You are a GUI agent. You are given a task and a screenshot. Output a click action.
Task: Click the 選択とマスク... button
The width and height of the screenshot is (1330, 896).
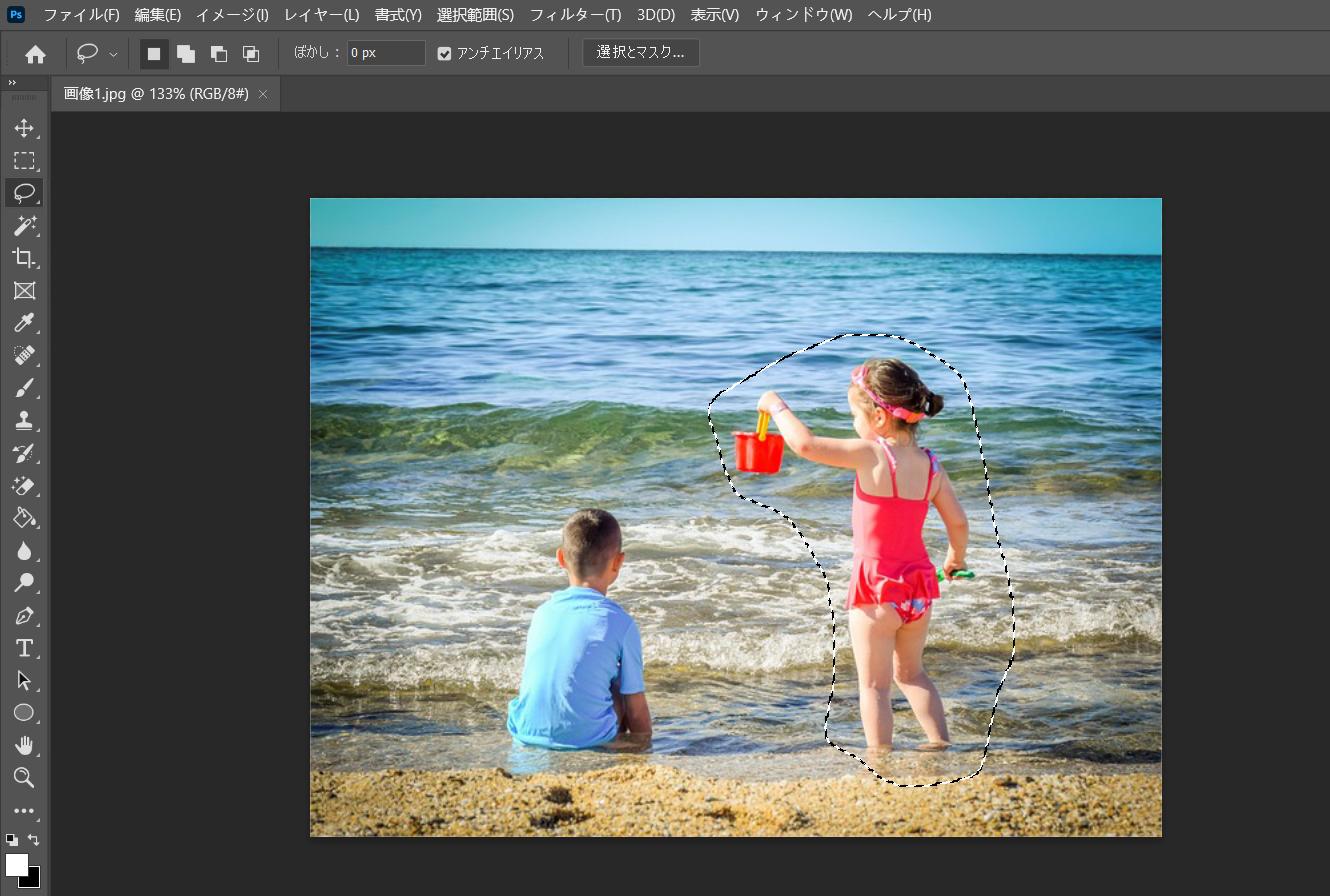click(640, 52)
